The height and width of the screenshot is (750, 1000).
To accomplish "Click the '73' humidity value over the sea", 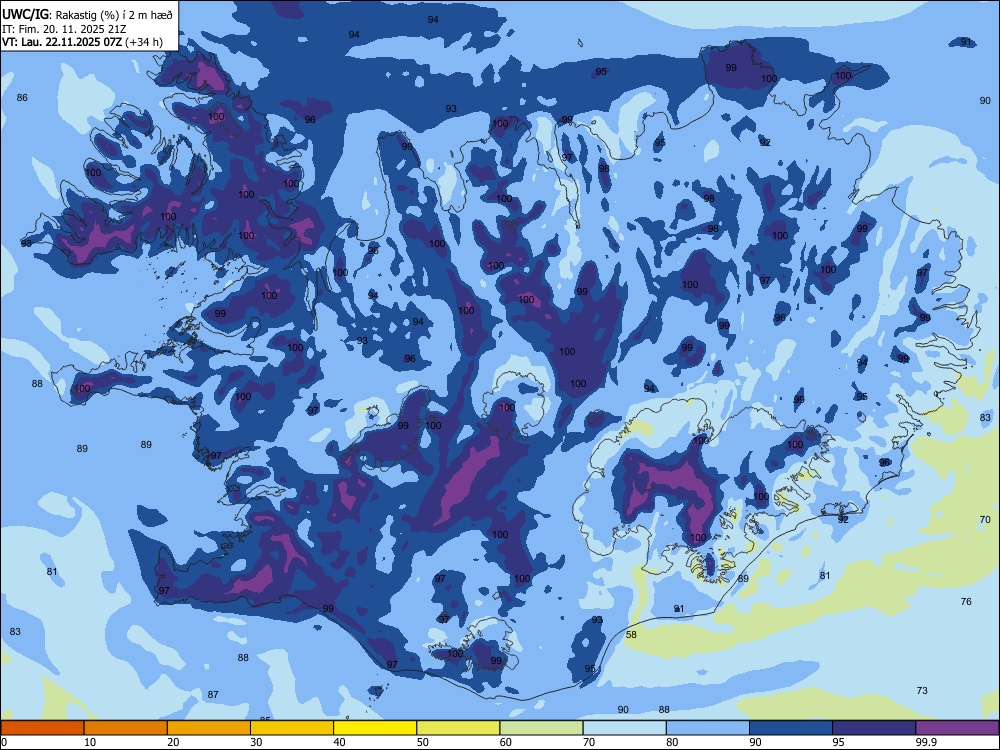I will click(922, 691).
